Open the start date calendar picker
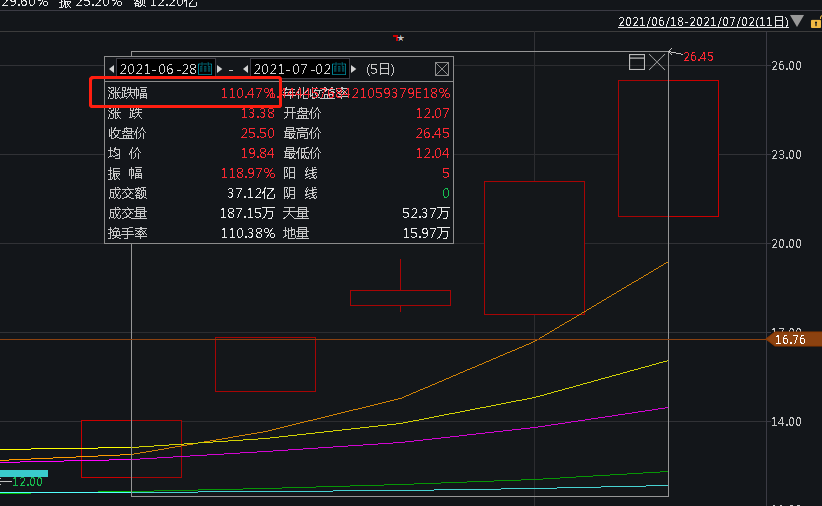The height and width of the screenshot is (506, 822). (x=205, y=69)
